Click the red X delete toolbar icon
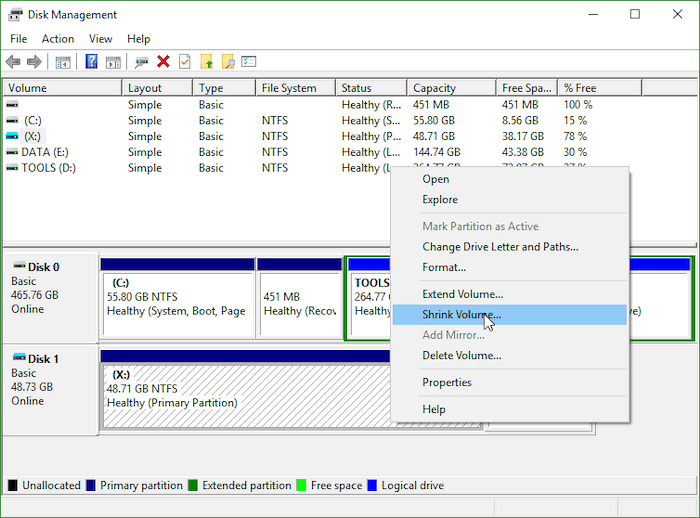Viewport: 700px width, 518px height. tap(163, 62)
